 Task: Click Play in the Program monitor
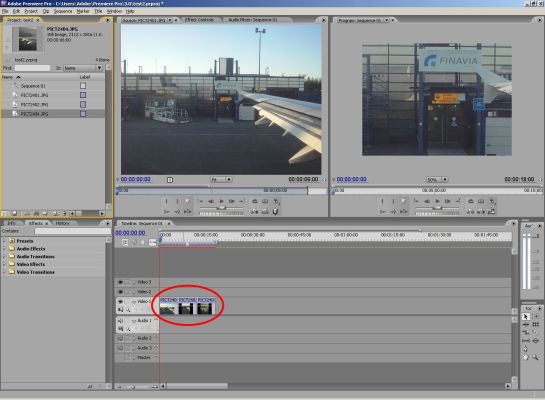pos(437,201)
